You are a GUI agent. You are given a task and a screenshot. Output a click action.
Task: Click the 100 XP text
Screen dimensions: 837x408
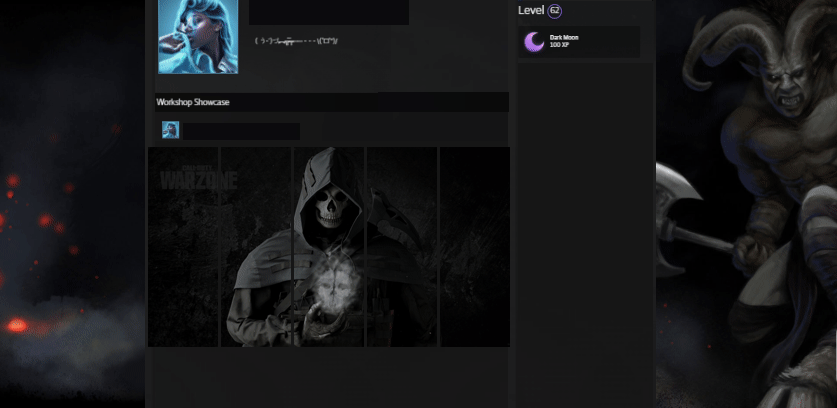pos(559,45)
